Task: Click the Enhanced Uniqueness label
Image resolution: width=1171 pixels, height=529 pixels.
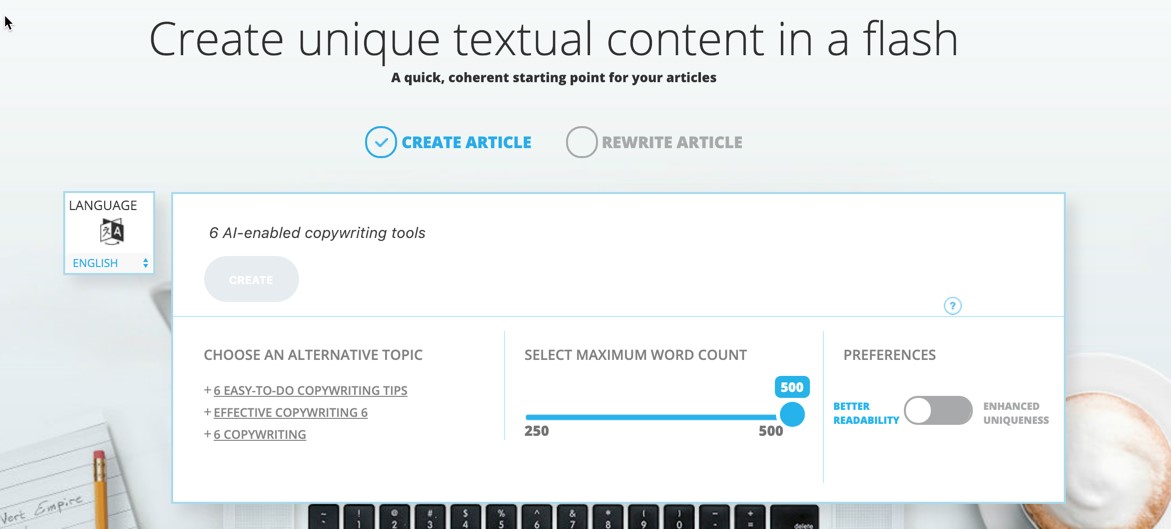Action: pos(1016,413)
